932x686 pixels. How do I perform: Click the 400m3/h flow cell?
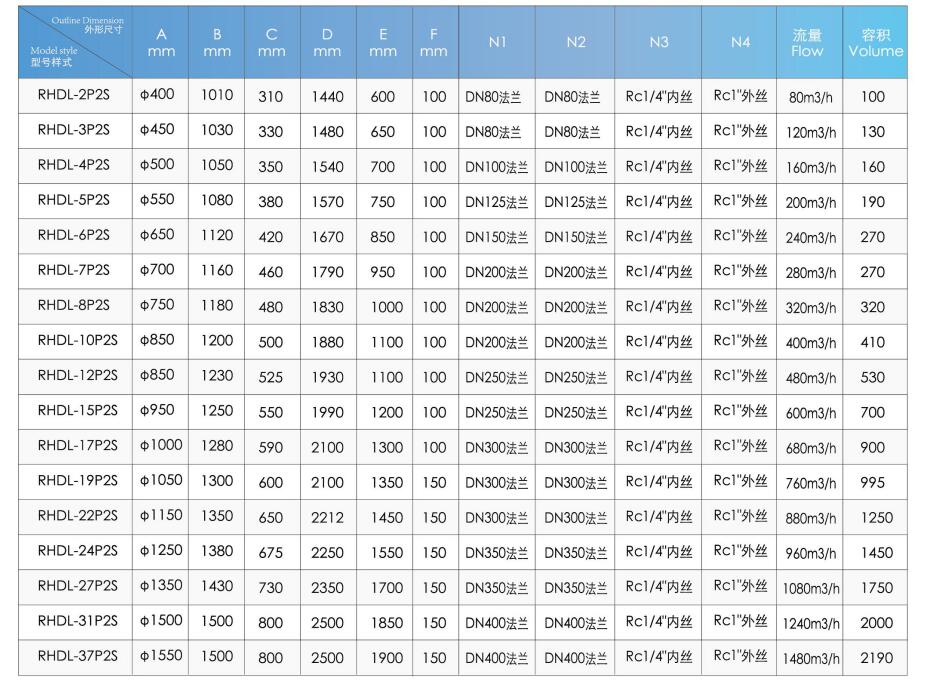click(811, 342)
